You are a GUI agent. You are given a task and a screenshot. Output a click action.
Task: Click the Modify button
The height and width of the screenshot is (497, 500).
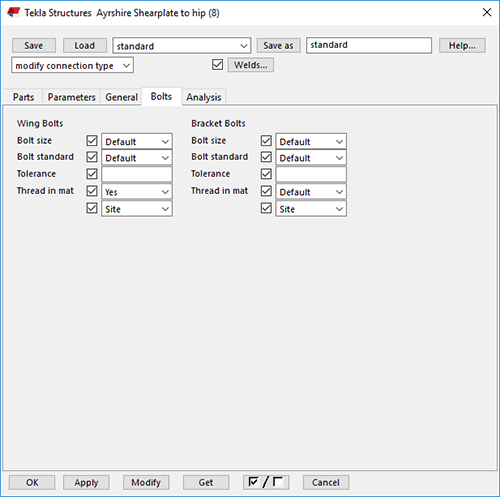146,482
